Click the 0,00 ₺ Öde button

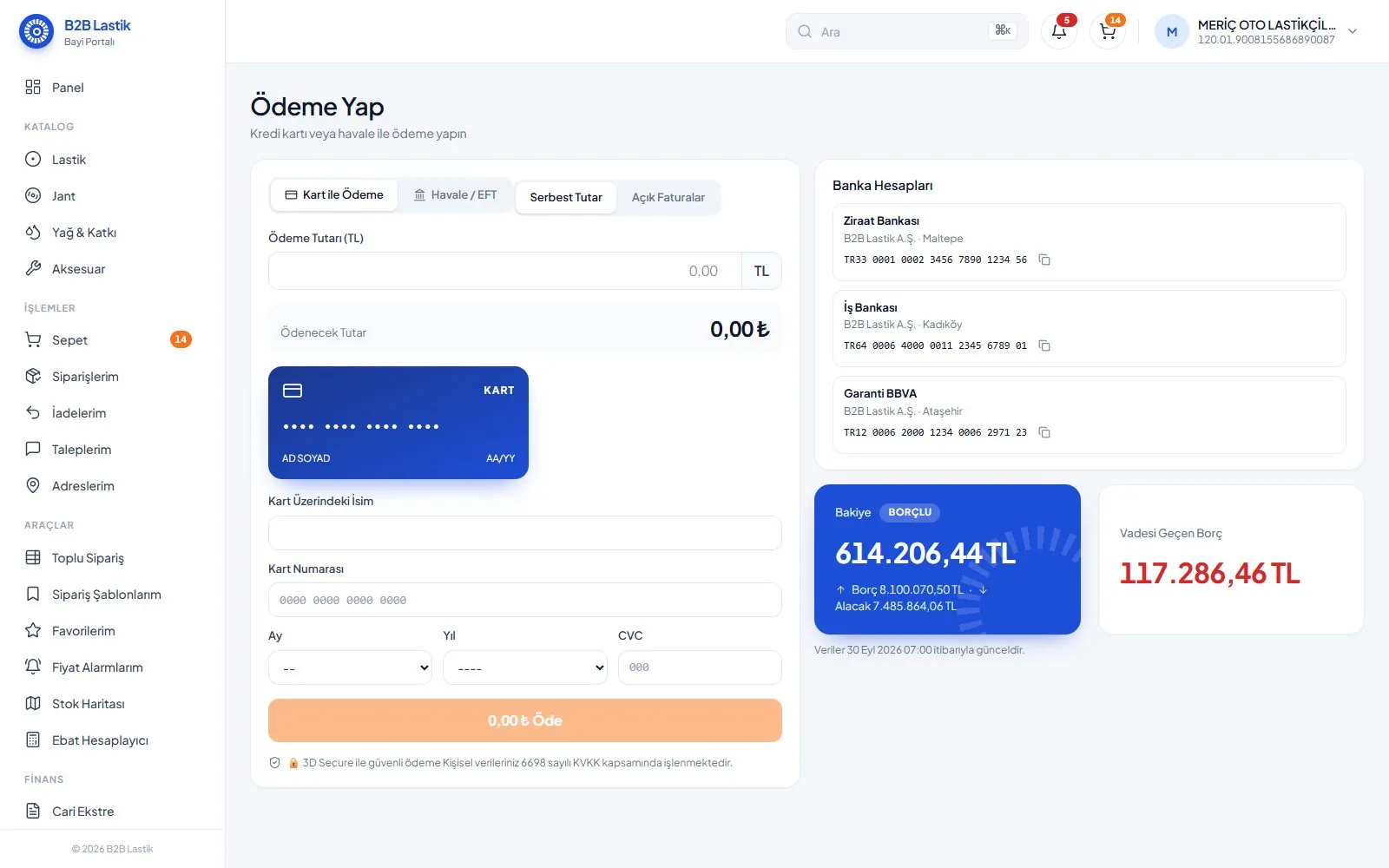[x=525, y=720]
